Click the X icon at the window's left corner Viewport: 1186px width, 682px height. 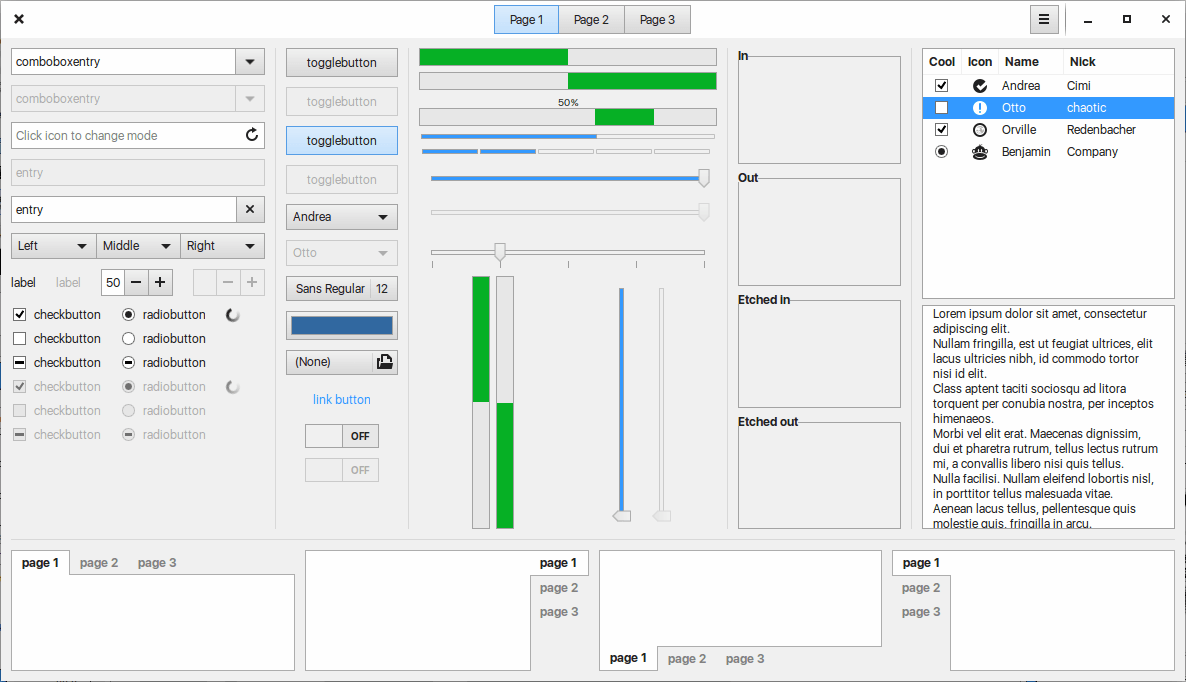point(19,19)
